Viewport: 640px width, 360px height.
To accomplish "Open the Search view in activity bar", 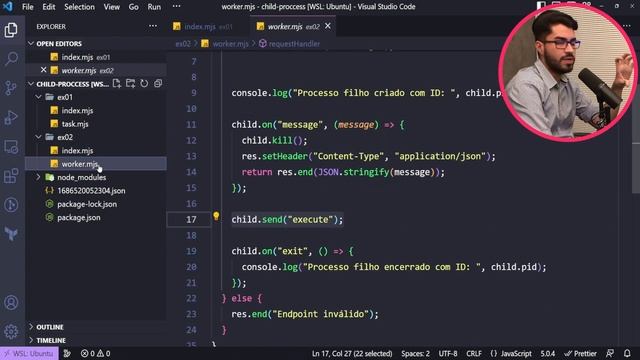I will pyautogui.click(x=11, y=58).
